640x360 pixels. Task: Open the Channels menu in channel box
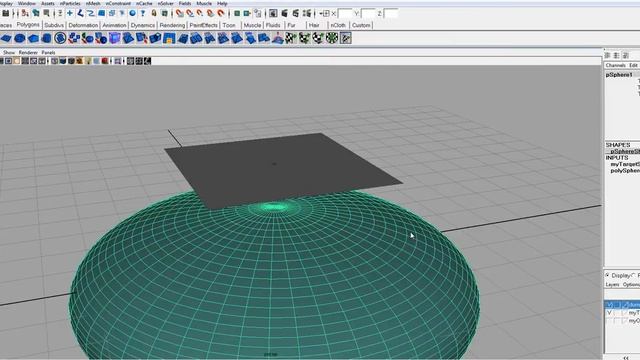616,65
